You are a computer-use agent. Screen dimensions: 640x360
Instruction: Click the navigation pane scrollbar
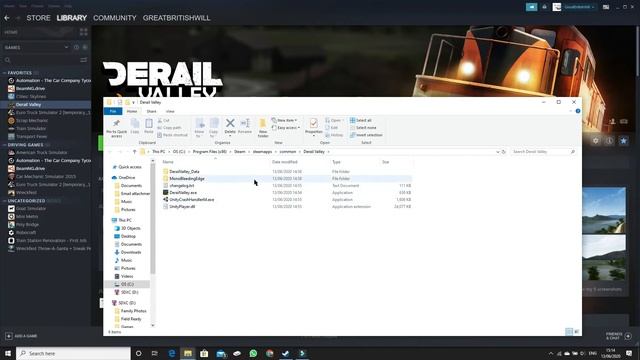tap(153, 218)
